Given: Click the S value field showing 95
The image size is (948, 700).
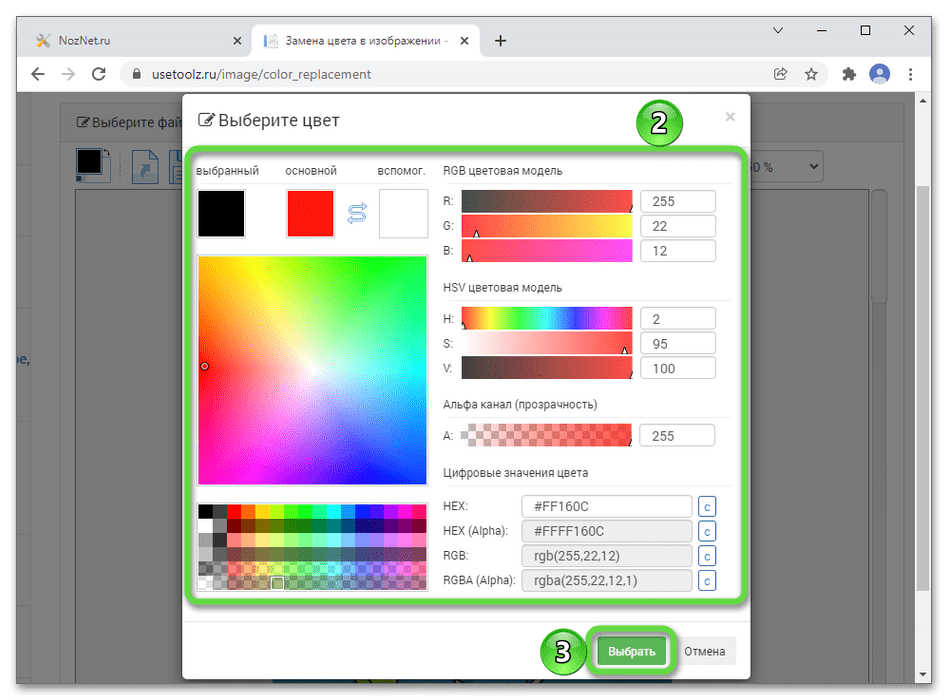Looking at the screenshot, I should [678, 343].
